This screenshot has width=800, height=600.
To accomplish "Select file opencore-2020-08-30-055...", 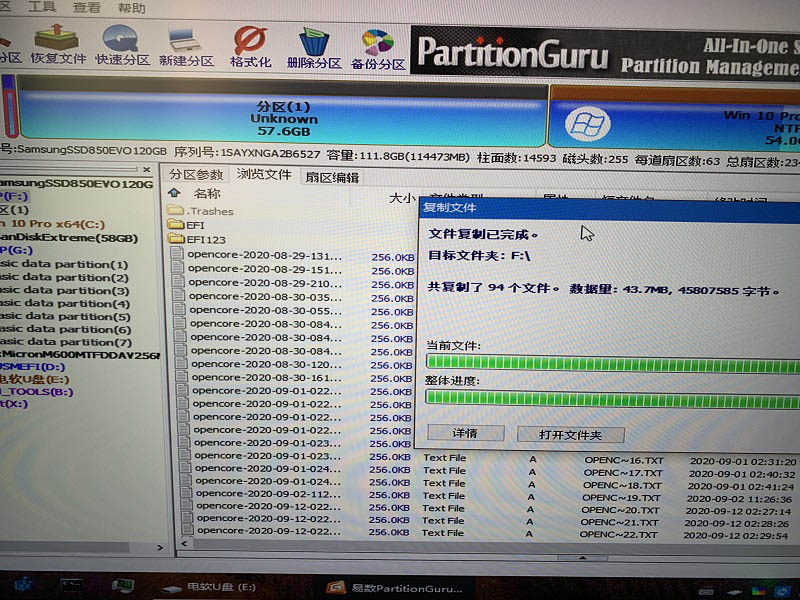I will pos(266,310).
